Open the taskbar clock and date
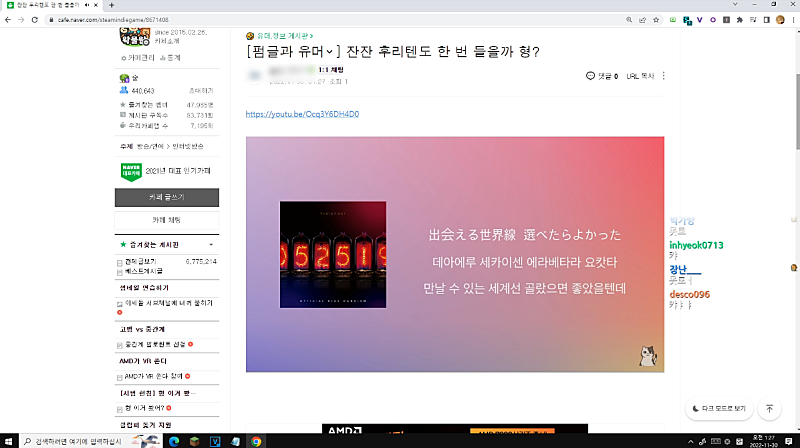Screen dimensions: 800x448 click(763, 441)
